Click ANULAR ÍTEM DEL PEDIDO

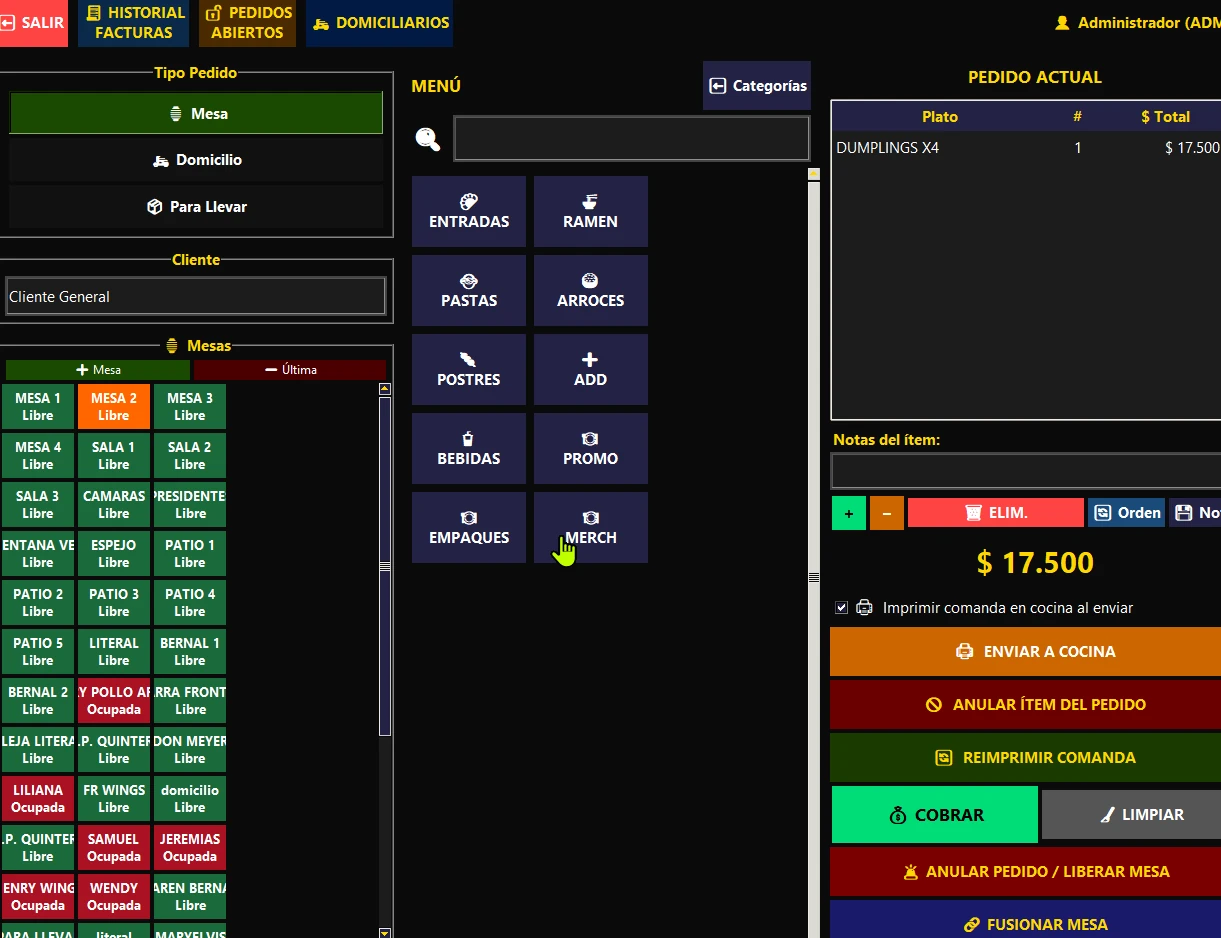click(1025, 705)
